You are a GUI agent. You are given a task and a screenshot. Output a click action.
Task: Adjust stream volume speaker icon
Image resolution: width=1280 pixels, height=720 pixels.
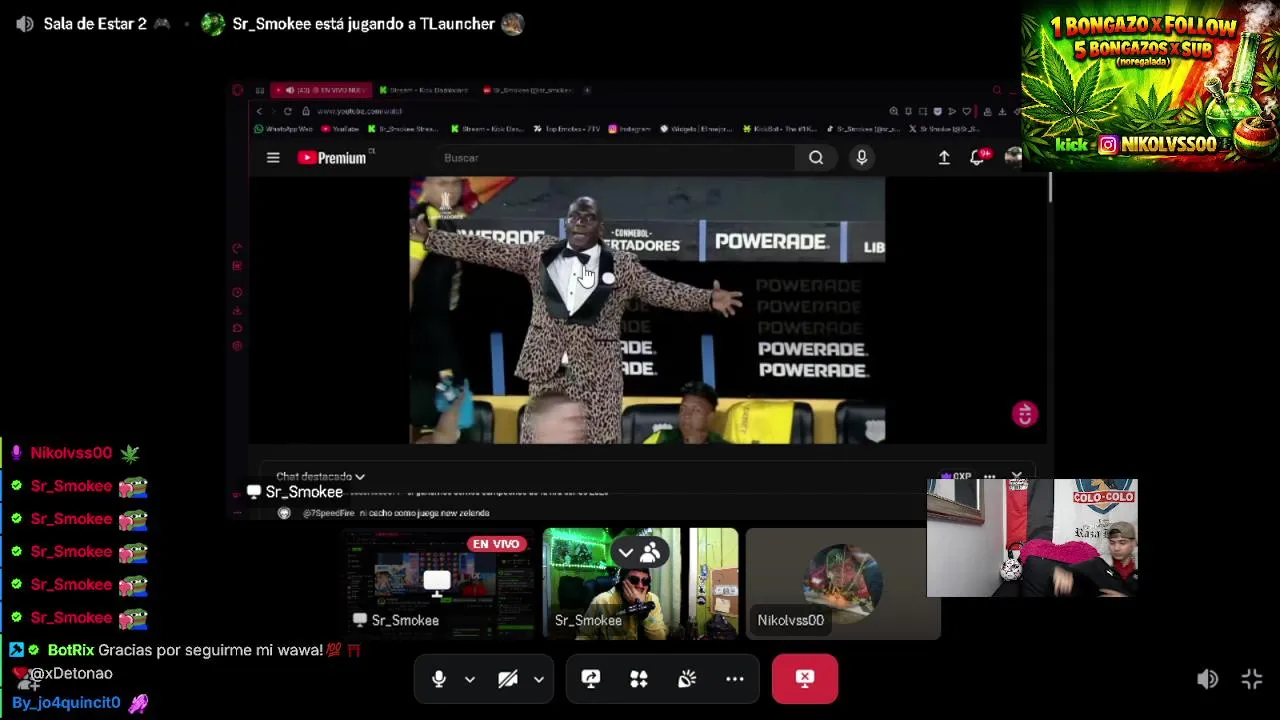click(1208, 679)
